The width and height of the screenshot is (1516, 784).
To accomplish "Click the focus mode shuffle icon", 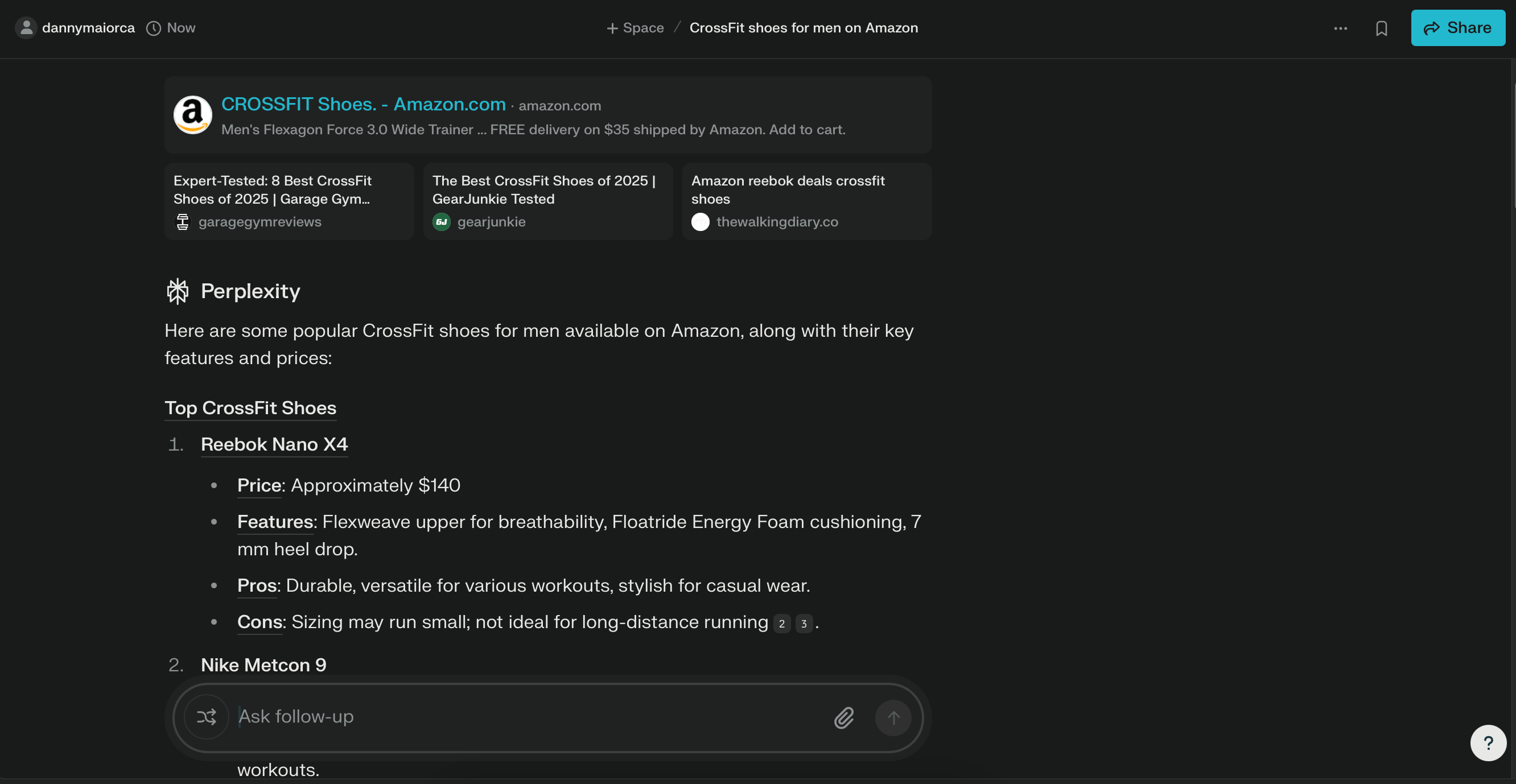I will (x=207, y=717).
